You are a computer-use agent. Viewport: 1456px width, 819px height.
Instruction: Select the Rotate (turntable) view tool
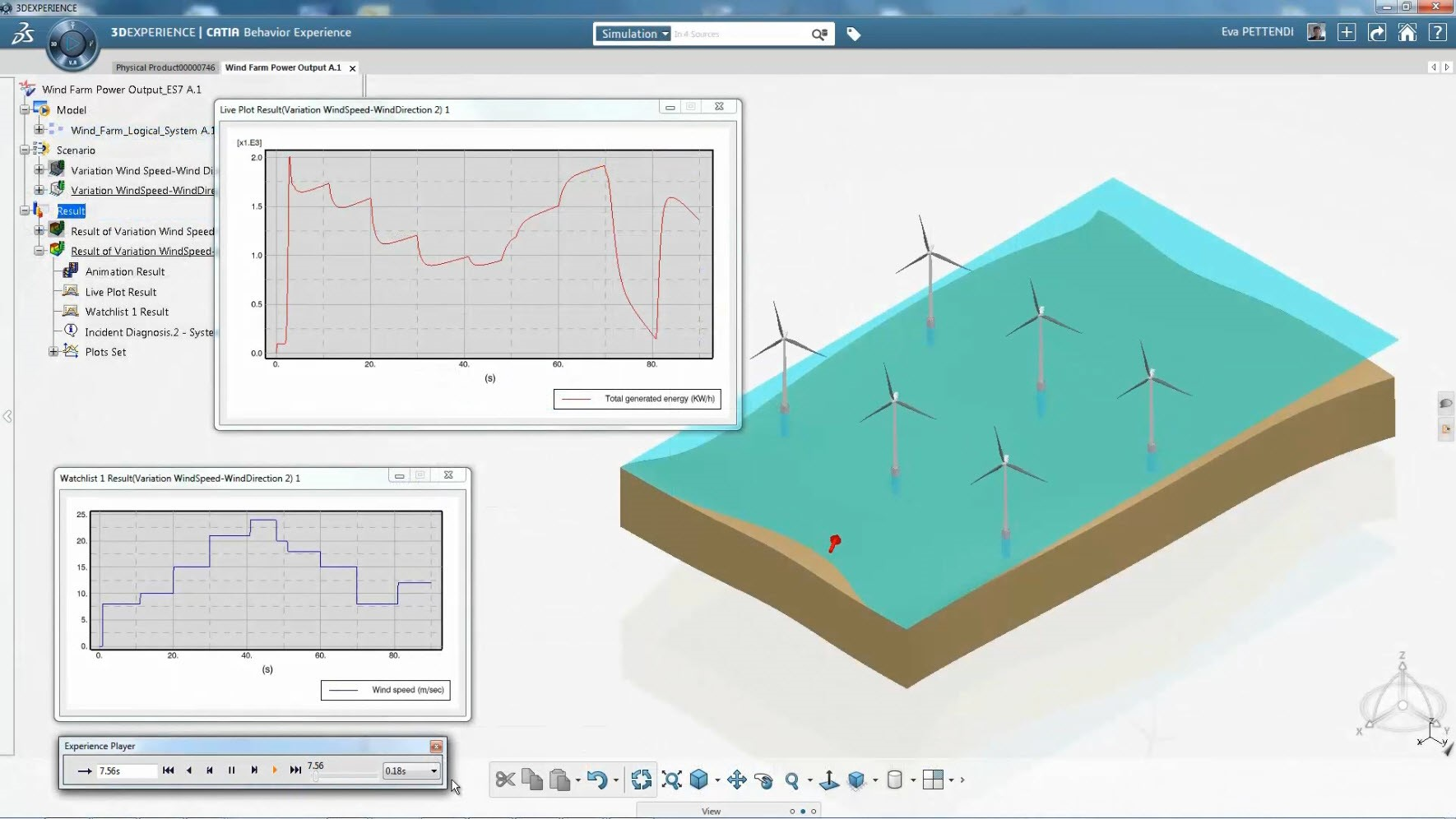point(765,780)
